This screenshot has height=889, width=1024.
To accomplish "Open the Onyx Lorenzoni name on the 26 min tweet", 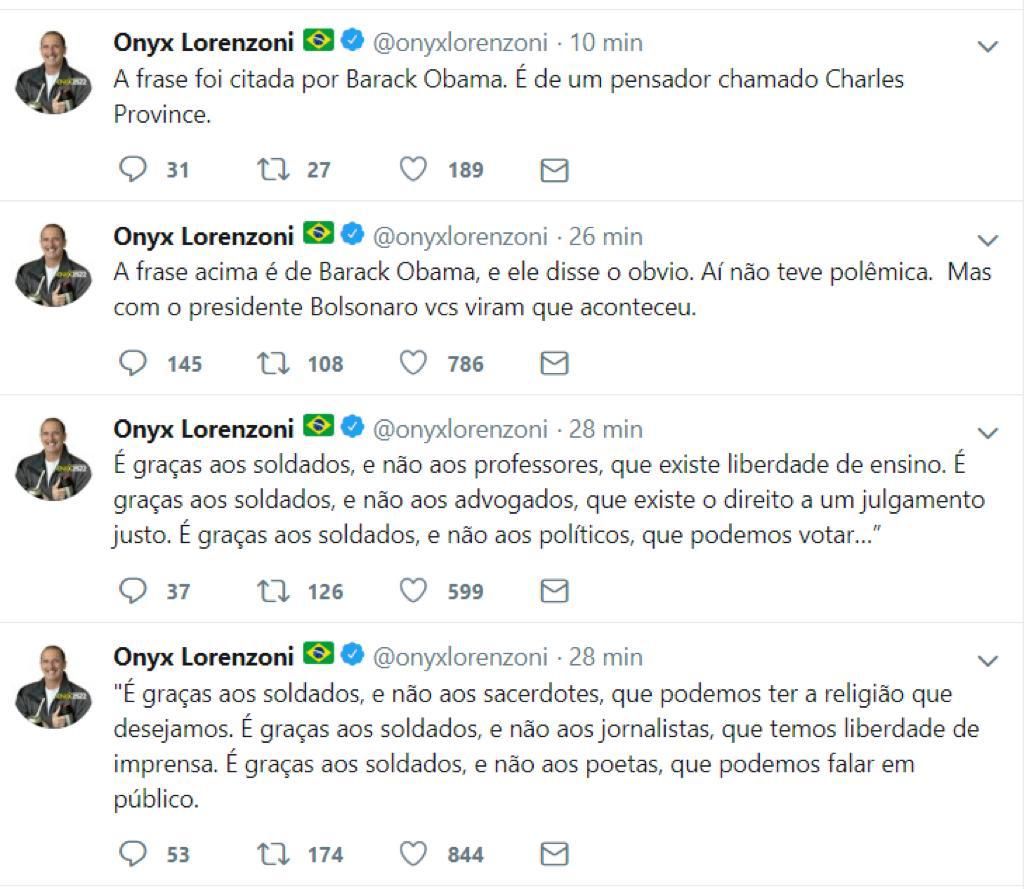I will [x=203, y=236].
